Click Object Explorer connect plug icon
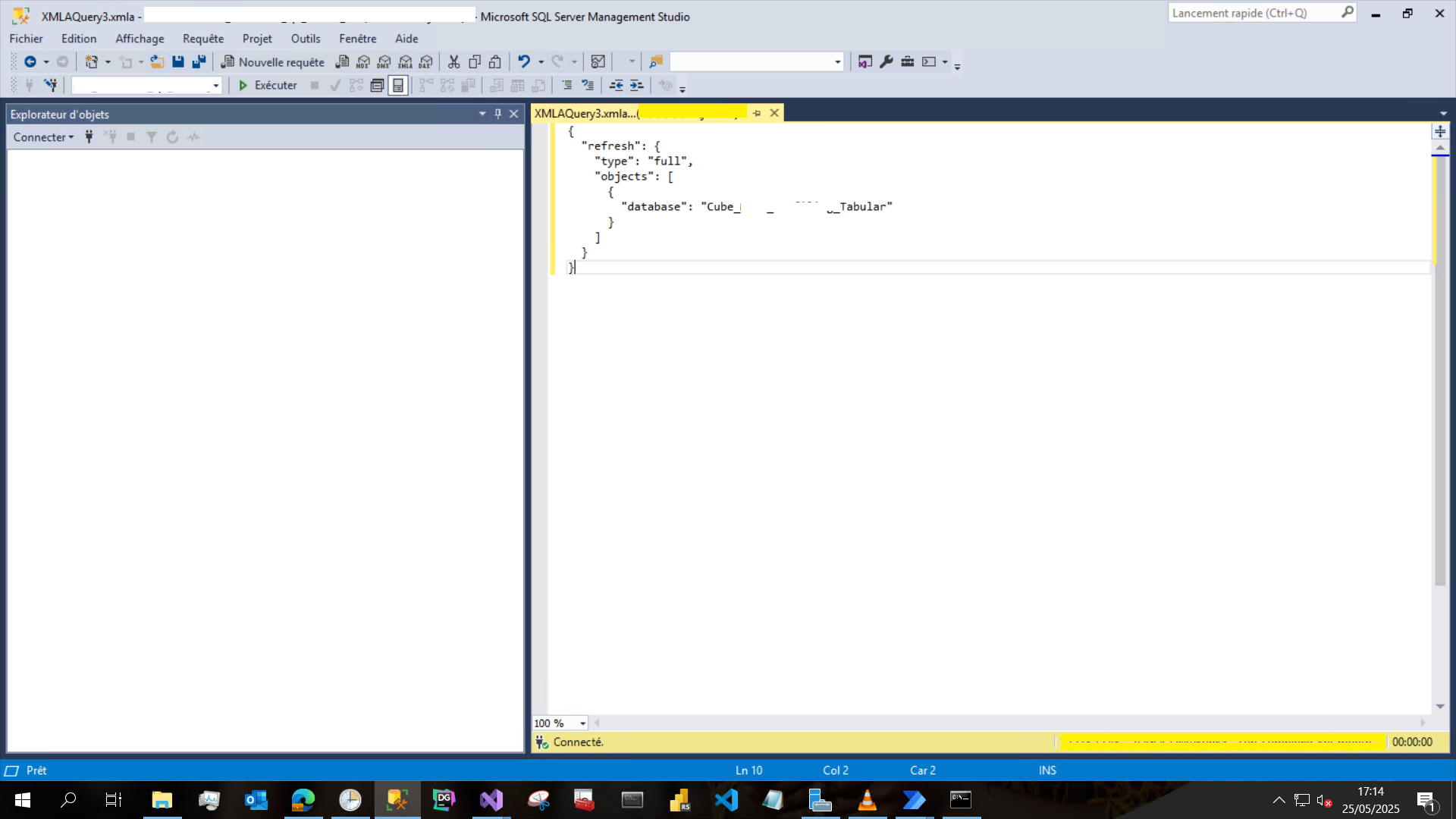The height and width of the screenshot is (819, 1456). (x=89, y=137)
